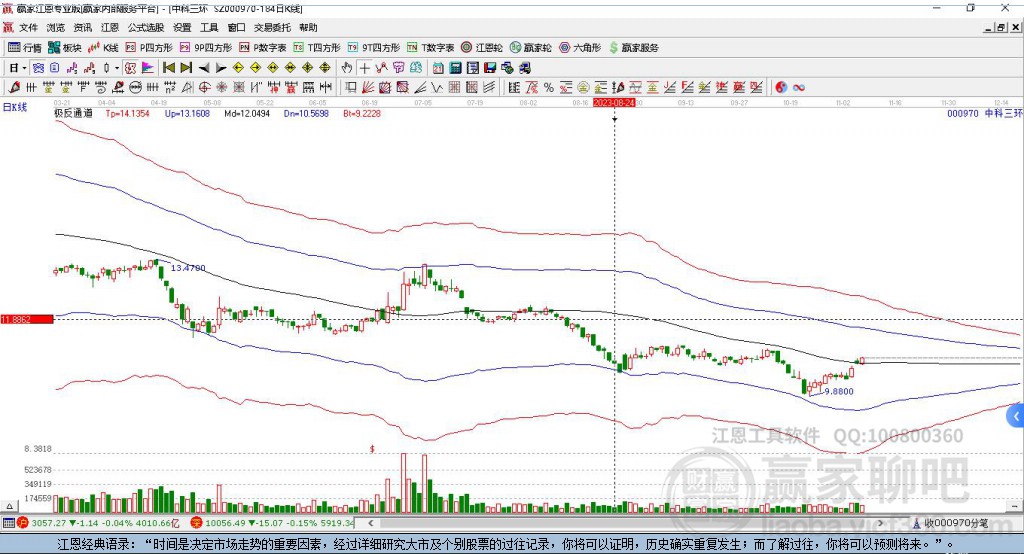This screenshot has width=1024, height=554.
Task: Click the 2023-08-24 date marker
Action: (x=615, y=103)
